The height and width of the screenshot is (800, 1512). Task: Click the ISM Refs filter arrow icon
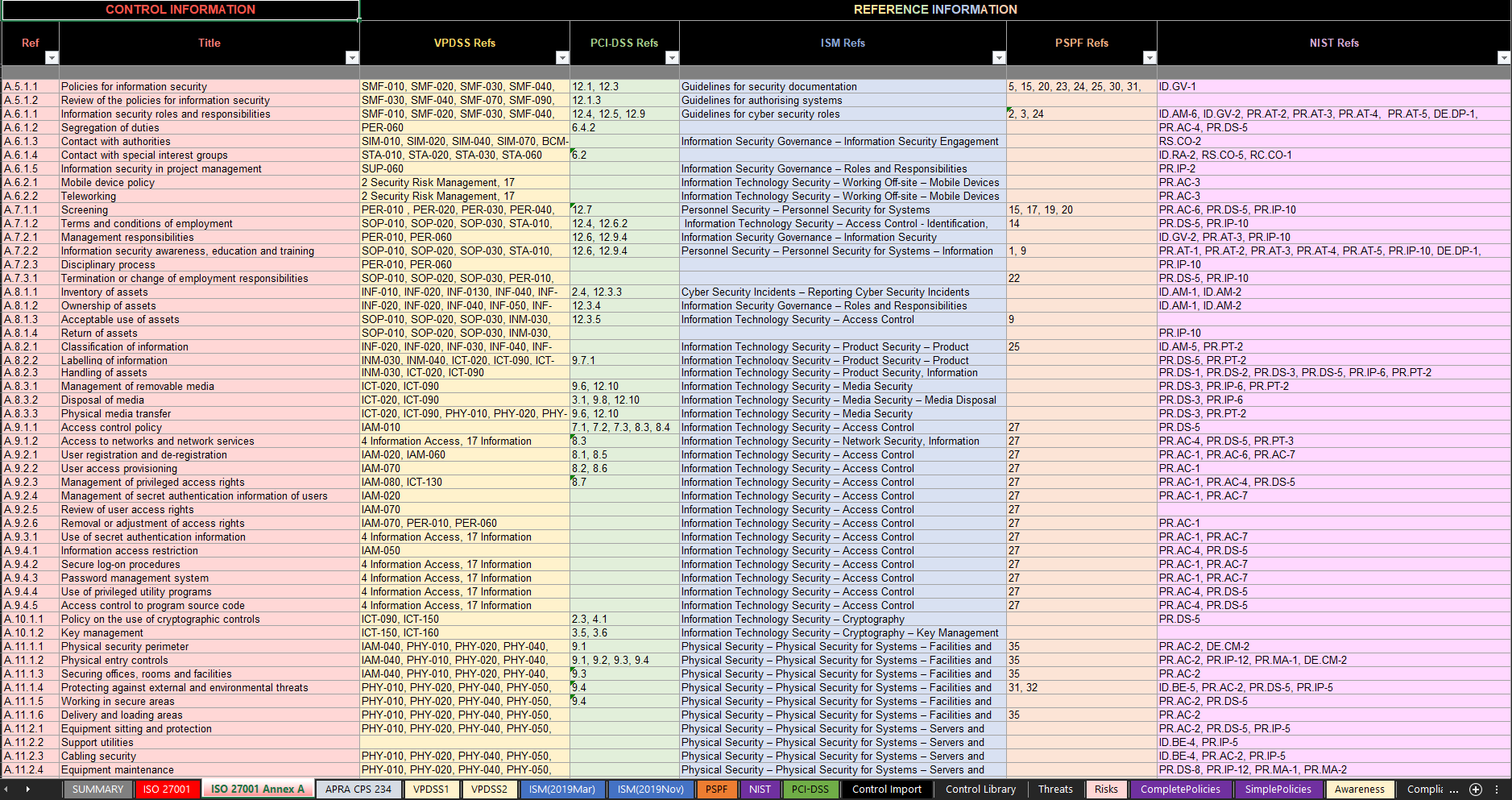pyautogui.click(x=999, y=57)
